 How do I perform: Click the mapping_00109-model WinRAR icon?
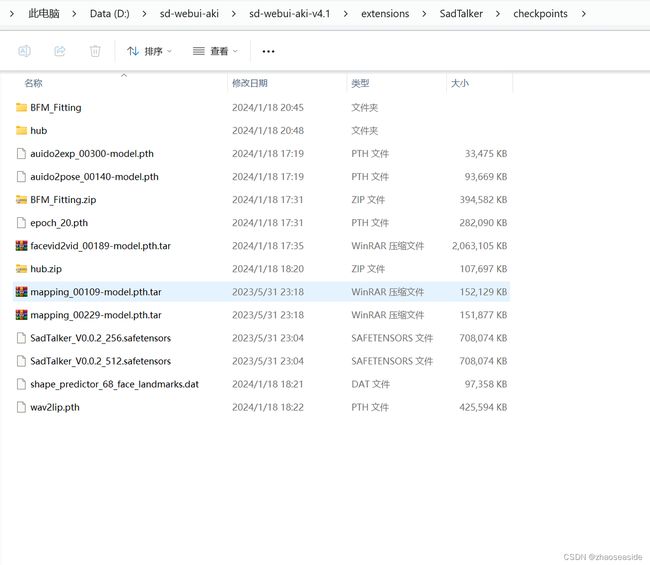pos(21,292)
